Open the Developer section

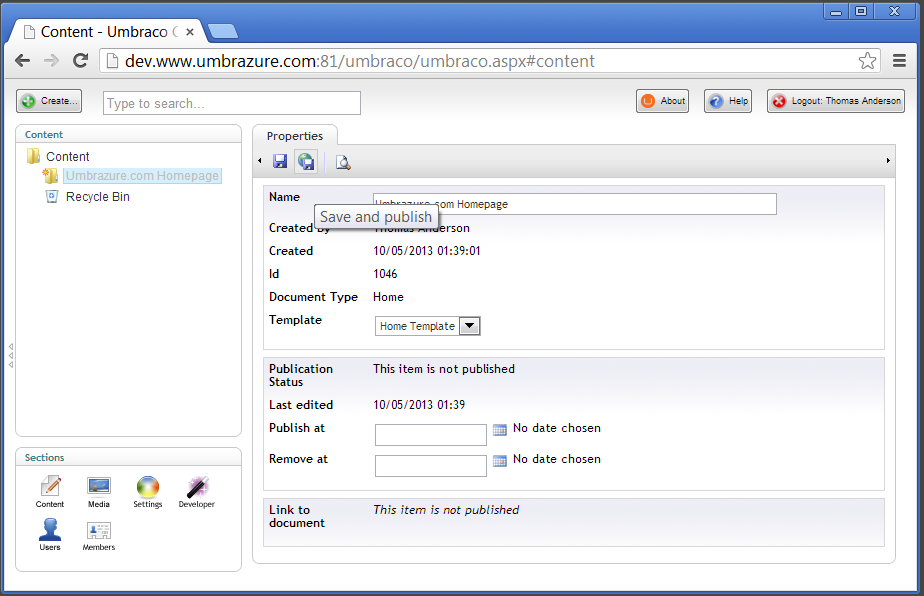tap(197, 491)
